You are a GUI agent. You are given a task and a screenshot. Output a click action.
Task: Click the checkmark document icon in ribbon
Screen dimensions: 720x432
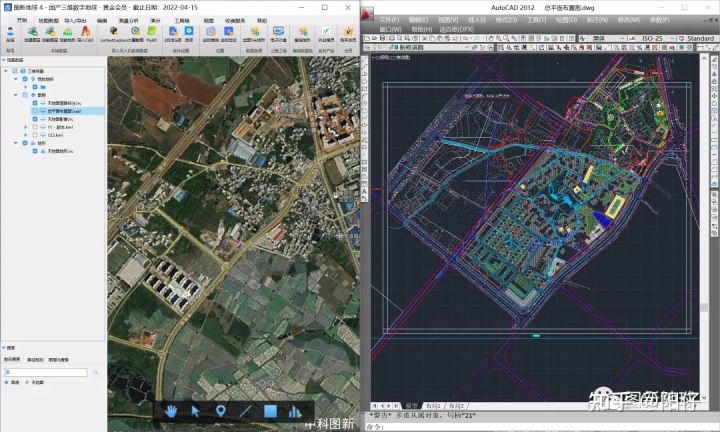[326, 31]
